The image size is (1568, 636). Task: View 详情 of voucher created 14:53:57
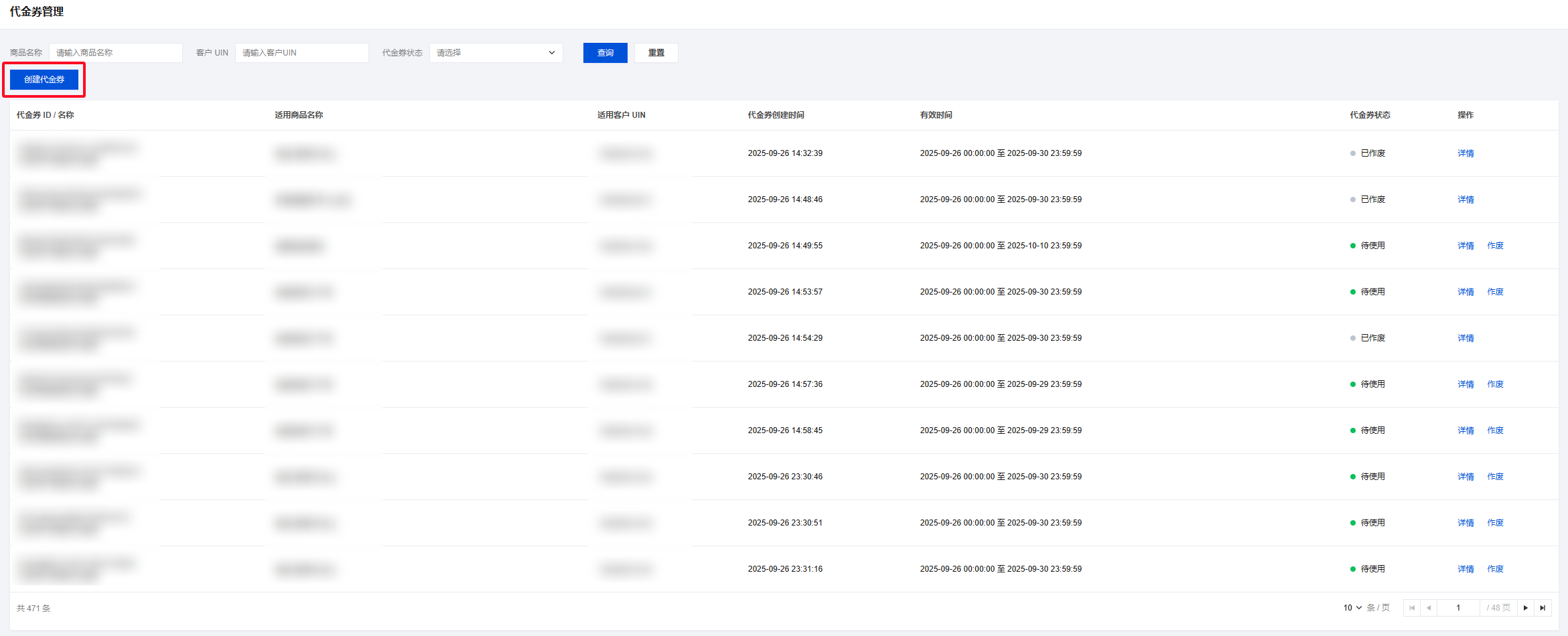point(1466,292)
